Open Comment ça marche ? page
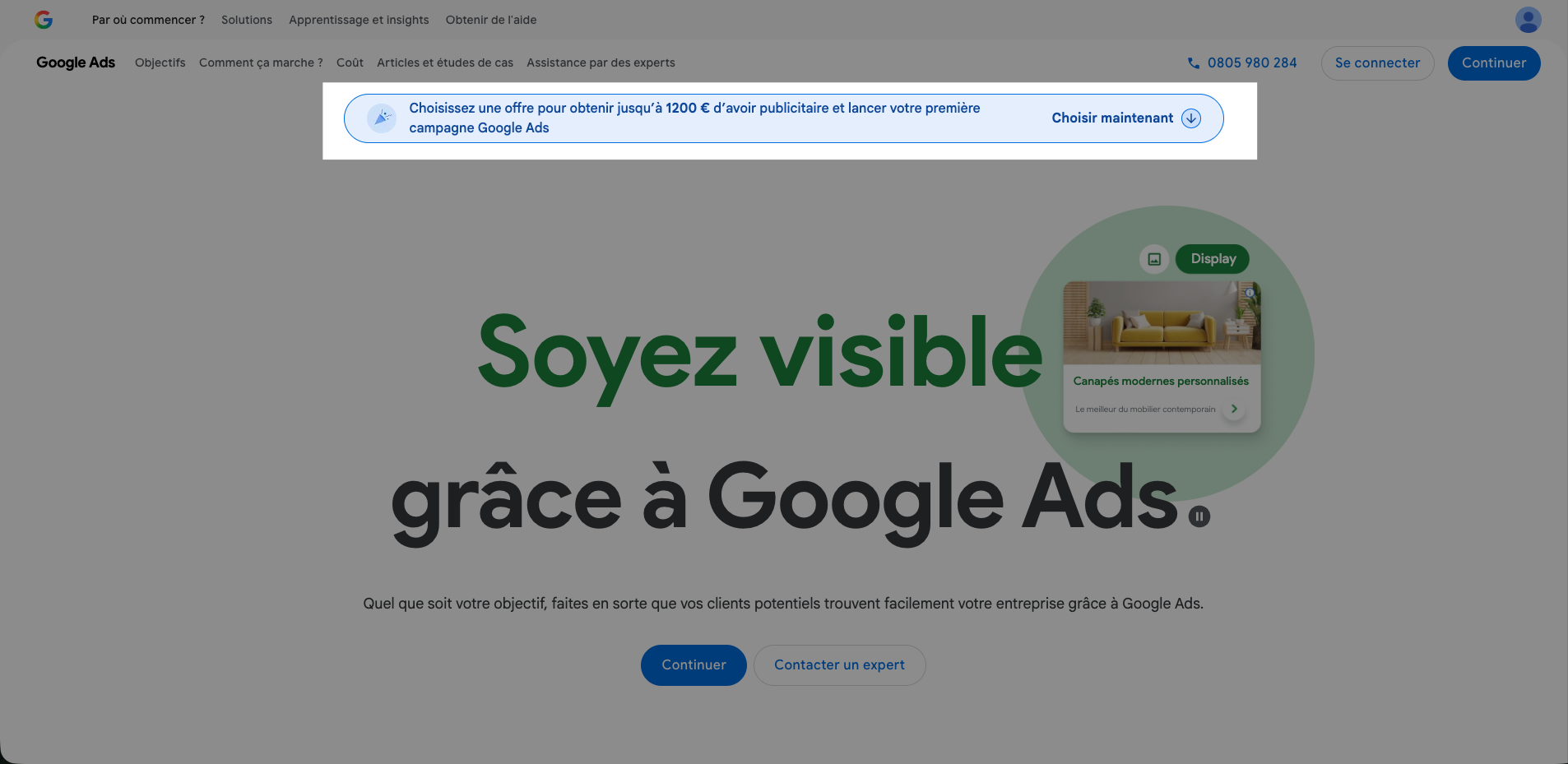The width and height of the screenshot is (1568, 764). click(x=261, y=63)
